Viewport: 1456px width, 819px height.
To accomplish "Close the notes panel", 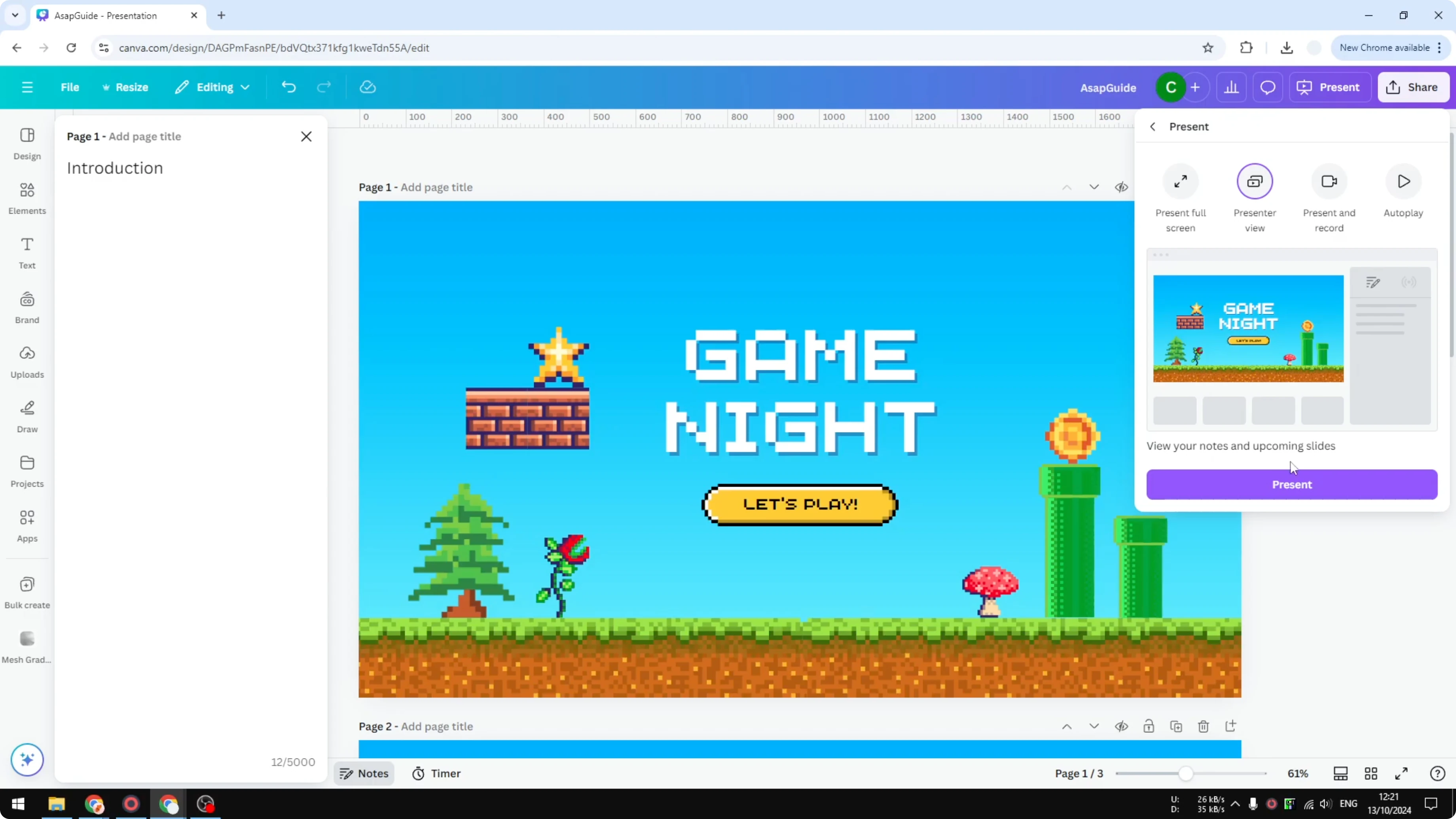I will coord(306,136).
